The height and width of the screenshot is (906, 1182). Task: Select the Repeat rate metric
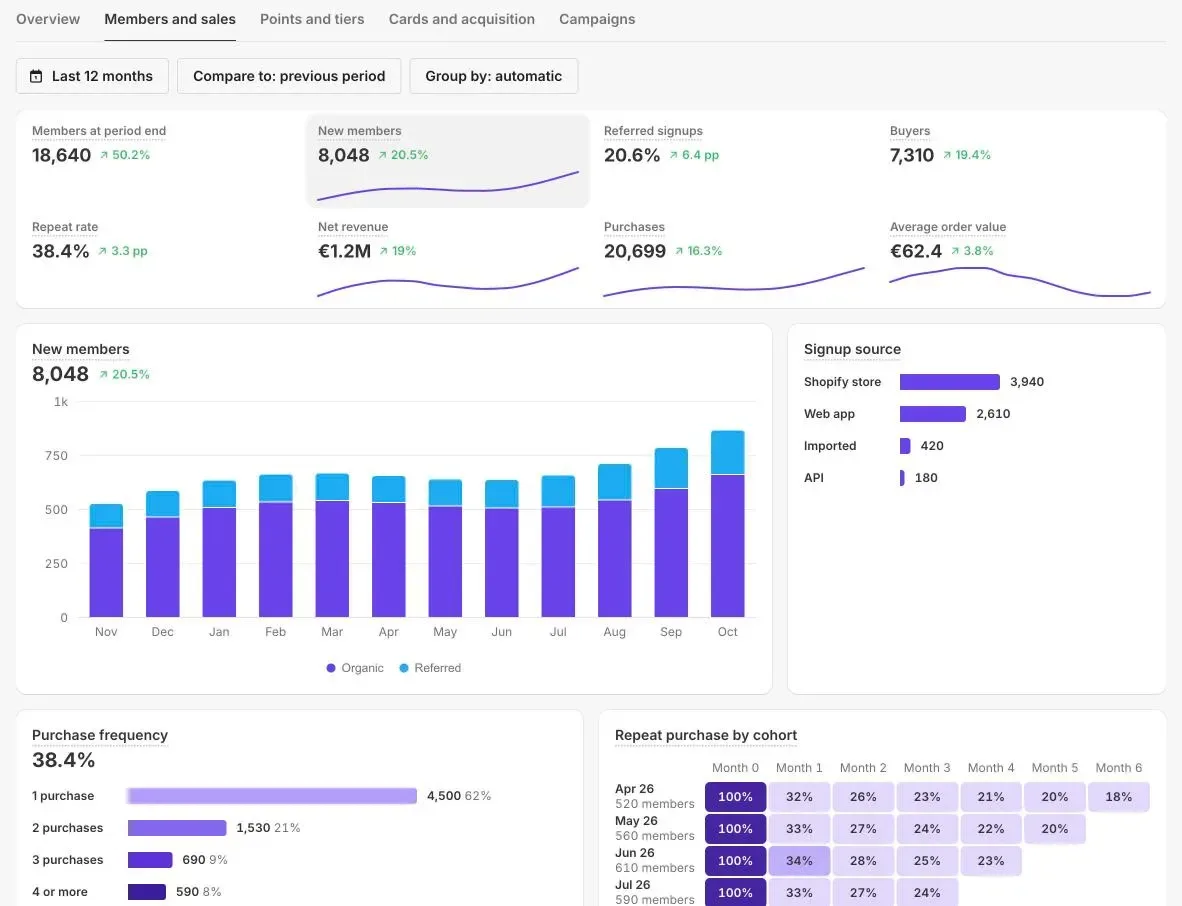point(161,257)
